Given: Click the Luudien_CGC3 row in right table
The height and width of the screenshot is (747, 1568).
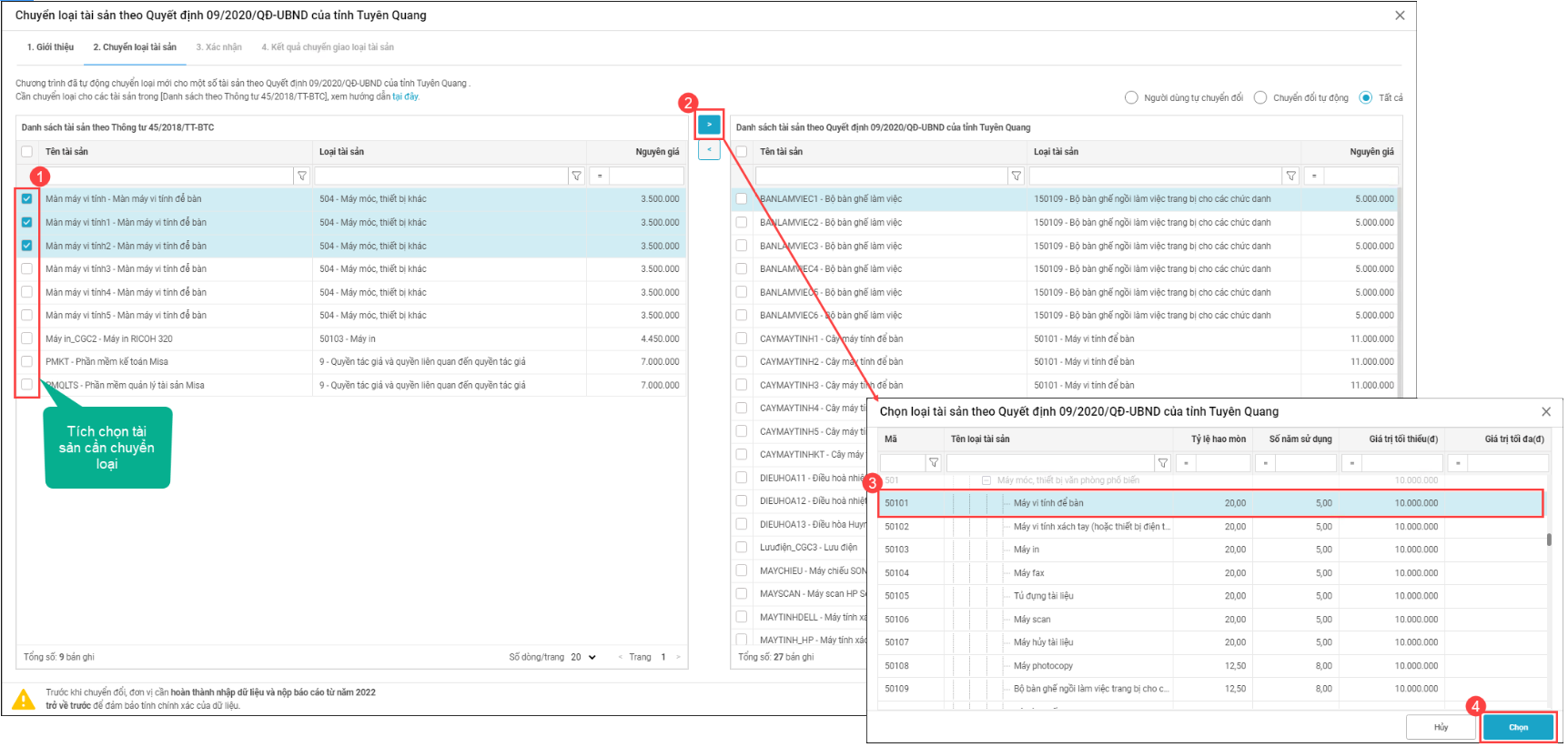Looking at the screenshot, I should click(x=801, y=548).
